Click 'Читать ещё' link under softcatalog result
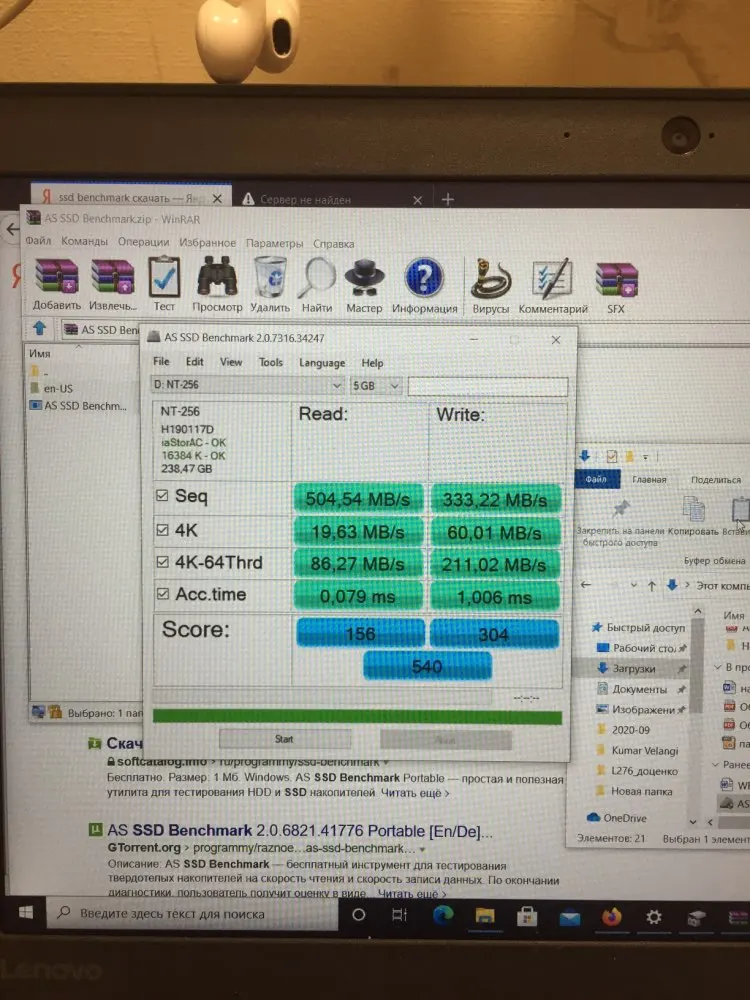Viewport: 750px width, 1000px height. [415, 793]
